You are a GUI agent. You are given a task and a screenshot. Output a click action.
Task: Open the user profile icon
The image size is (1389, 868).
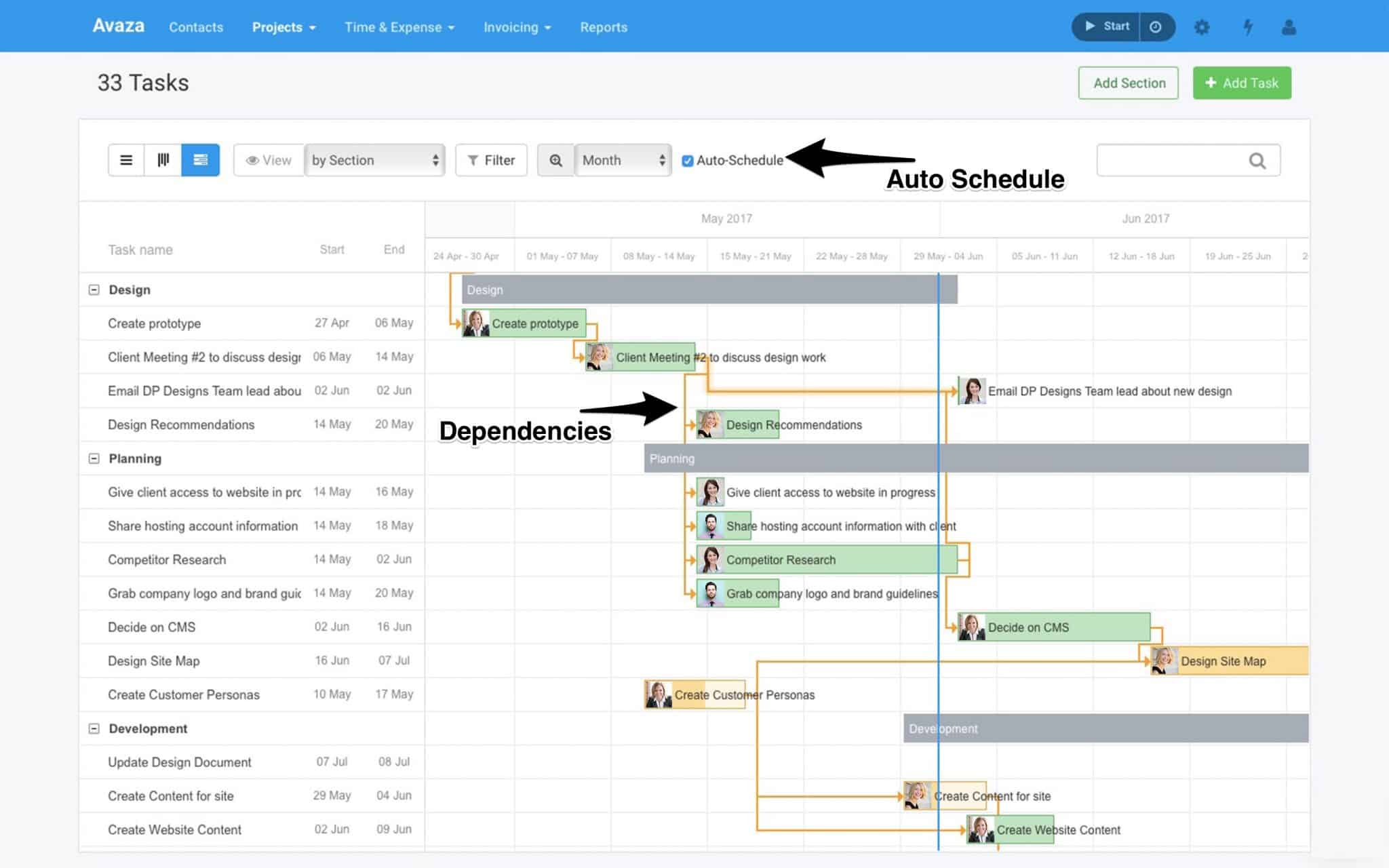[1289, 27]
